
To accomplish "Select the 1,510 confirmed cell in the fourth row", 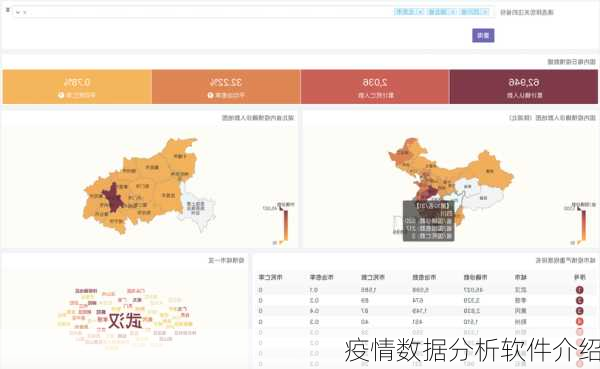I will pyautogui.click(x=471, y=322).
